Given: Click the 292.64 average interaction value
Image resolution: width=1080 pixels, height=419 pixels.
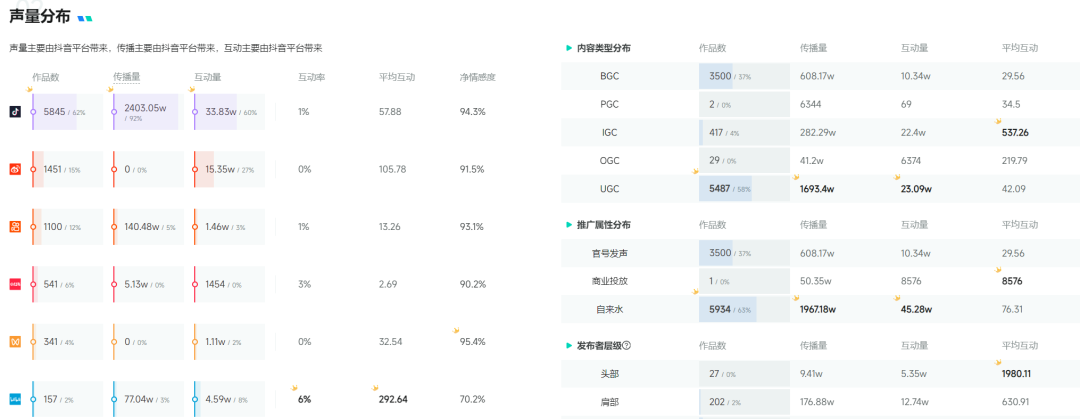Looking at the screenshot, I should (393, 399).
